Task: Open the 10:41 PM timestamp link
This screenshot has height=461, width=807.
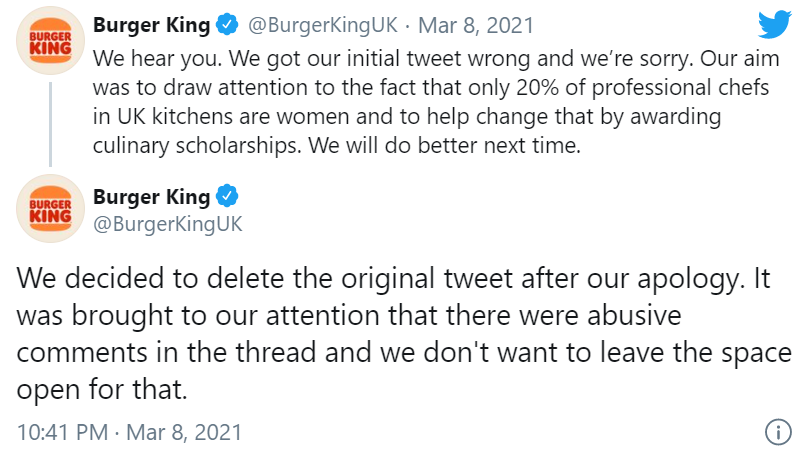Action: [129, 432]
